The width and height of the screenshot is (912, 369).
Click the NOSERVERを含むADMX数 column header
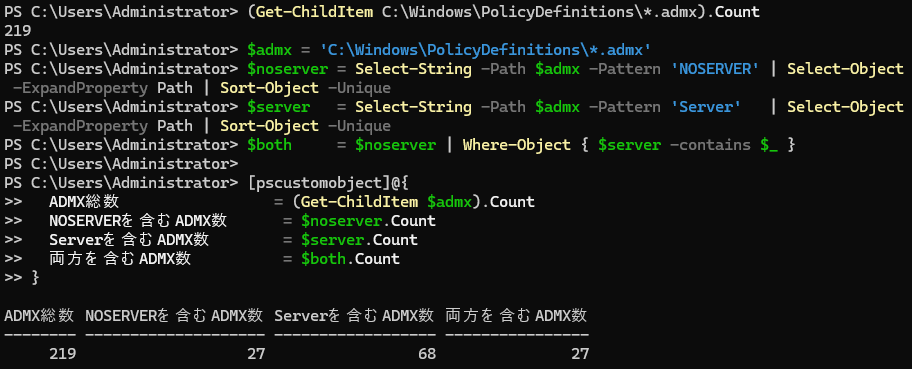174,316
